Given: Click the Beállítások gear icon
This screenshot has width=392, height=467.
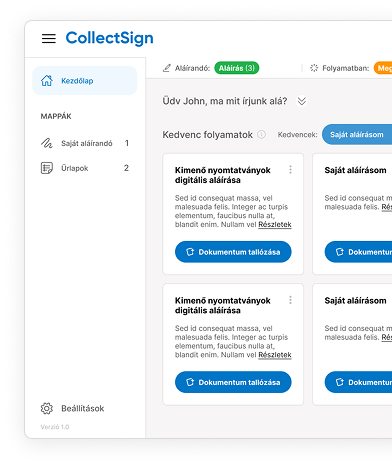Looking at the screenshot, I should coord(47,408).
